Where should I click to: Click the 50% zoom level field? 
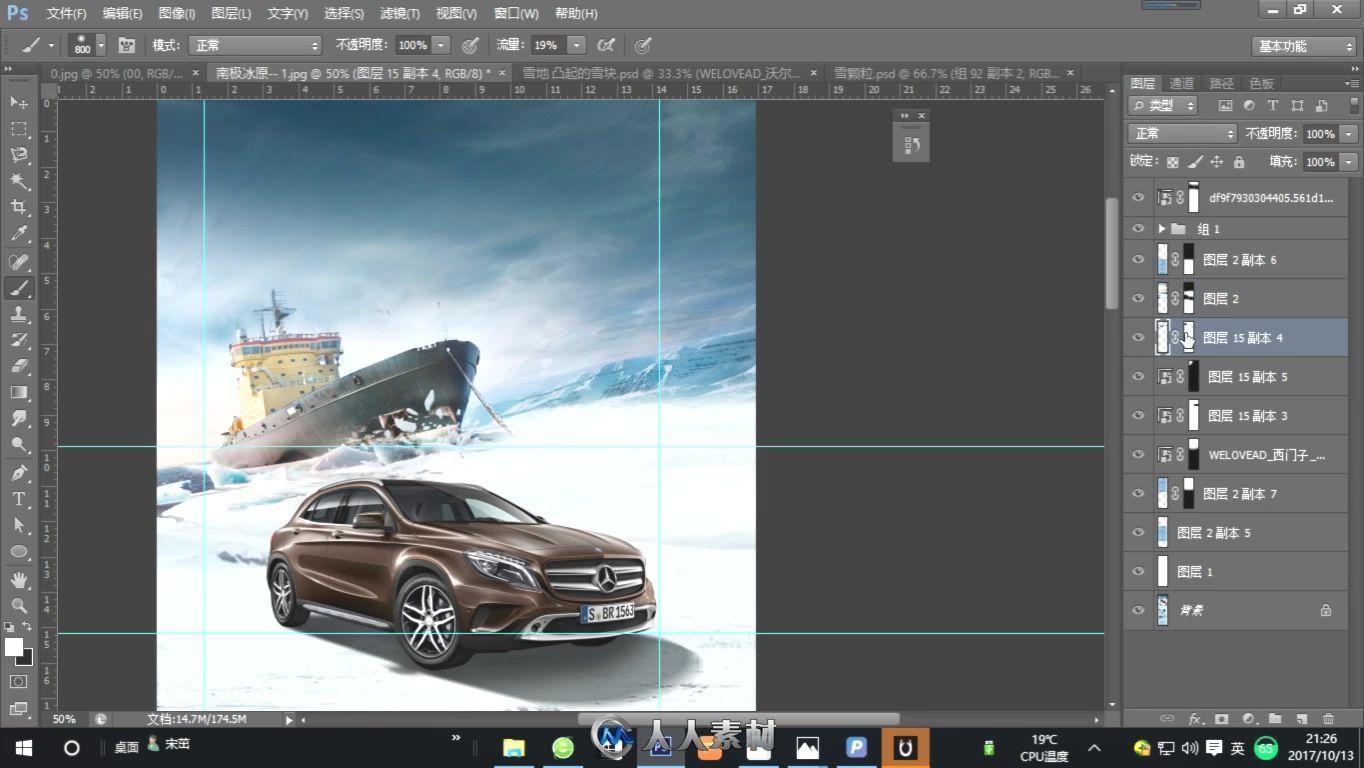[66, 719]
